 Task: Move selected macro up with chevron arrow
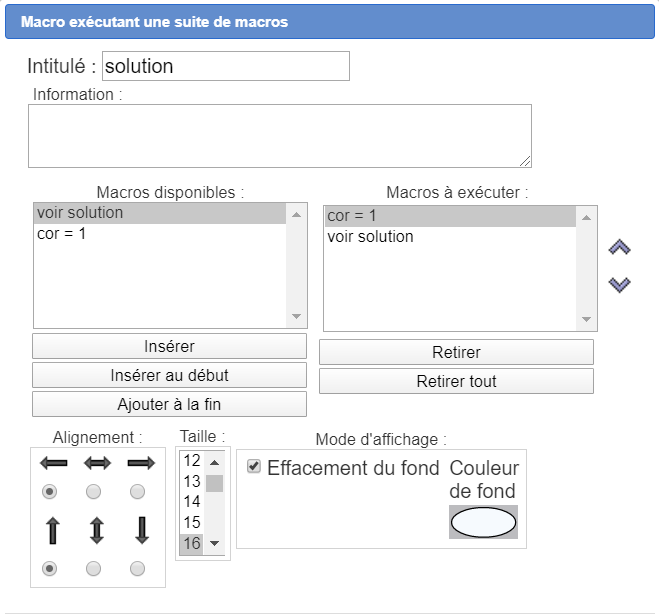[x=620, y=247]
